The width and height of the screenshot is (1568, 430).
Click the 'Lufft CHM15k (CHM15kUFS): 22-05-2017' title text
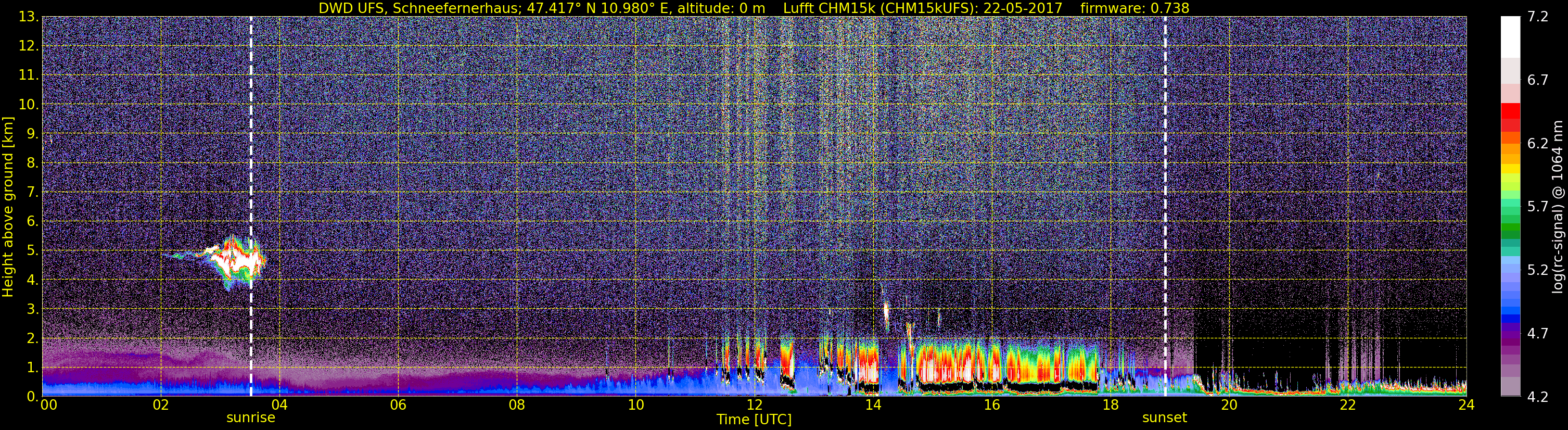click(923, 8)
